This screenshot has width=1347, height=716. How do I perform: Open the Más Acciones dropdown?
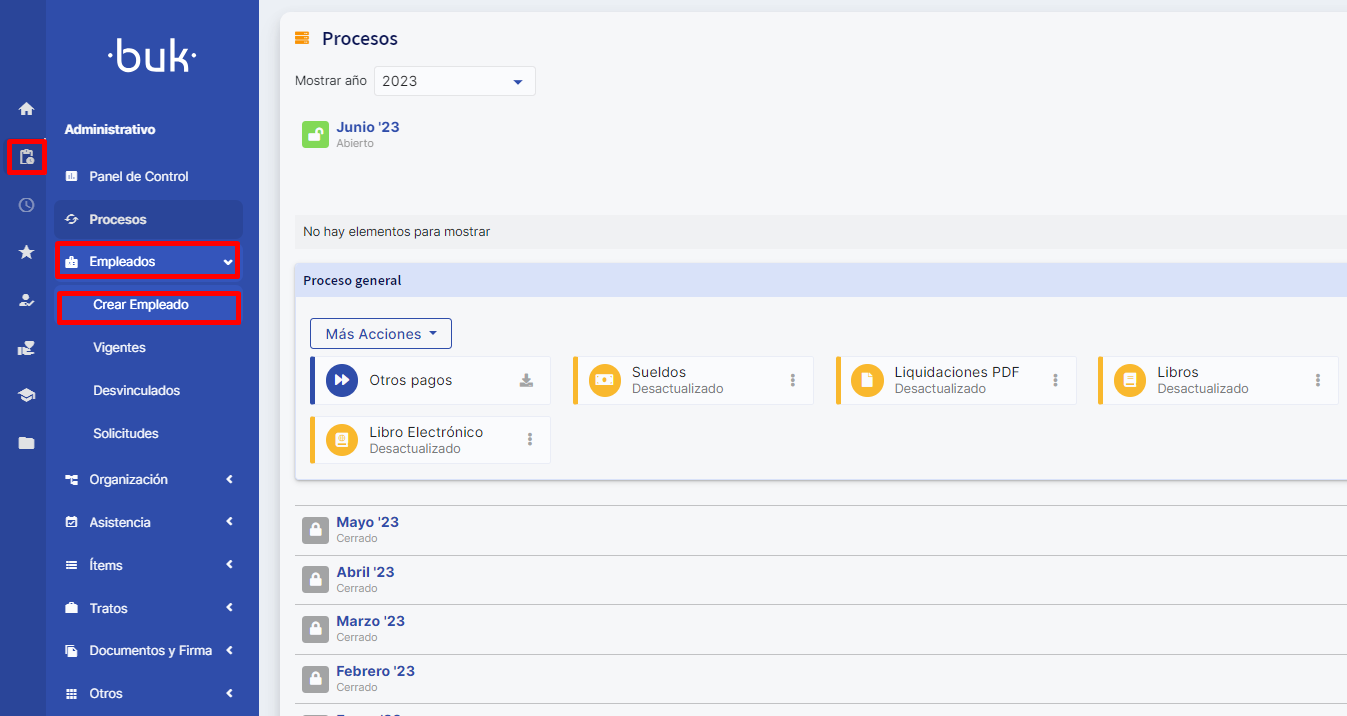click(381, 334)
